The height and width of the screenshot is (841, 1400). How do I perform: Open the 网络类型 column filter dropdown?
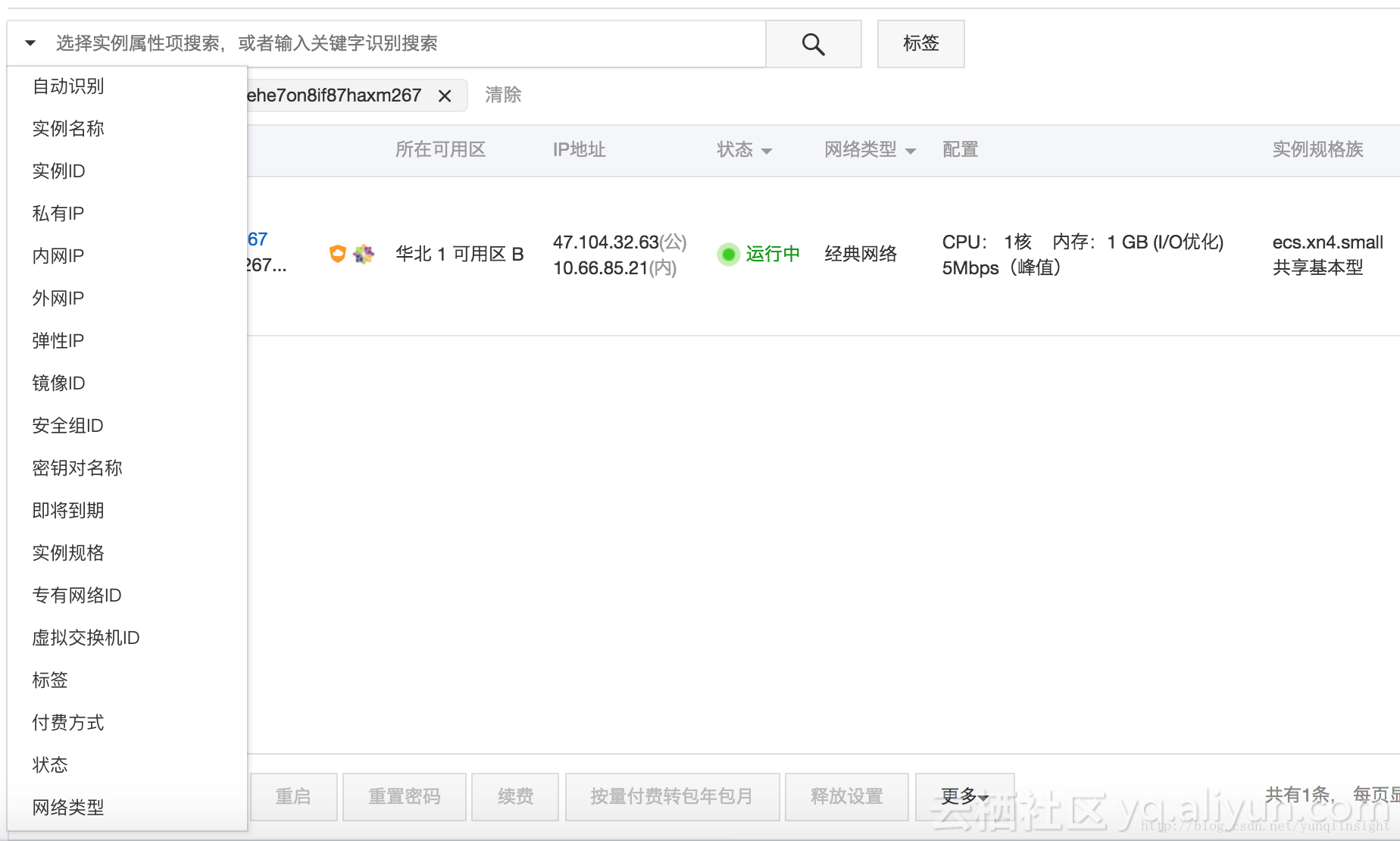coord(911,152)
